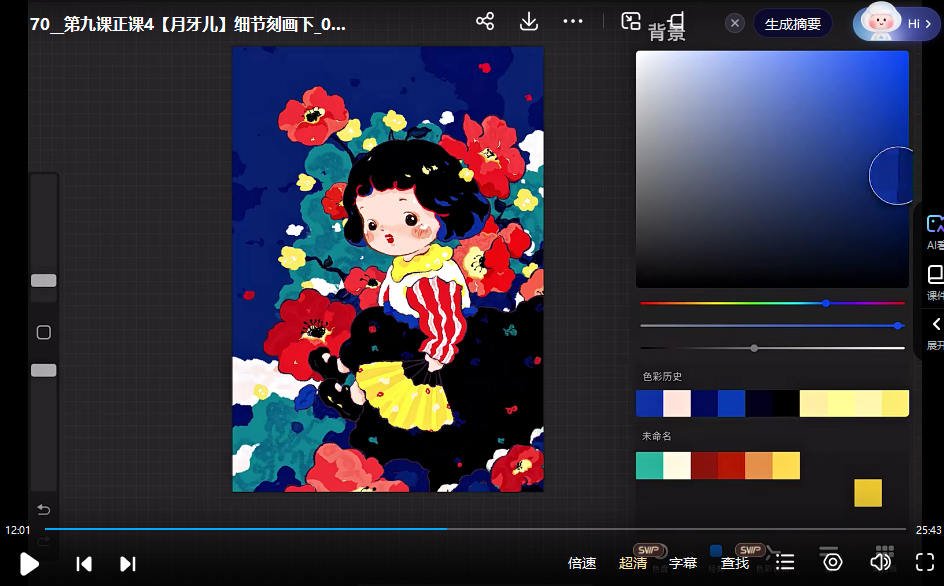Open the more options ellipsis menu

point(573,20)
